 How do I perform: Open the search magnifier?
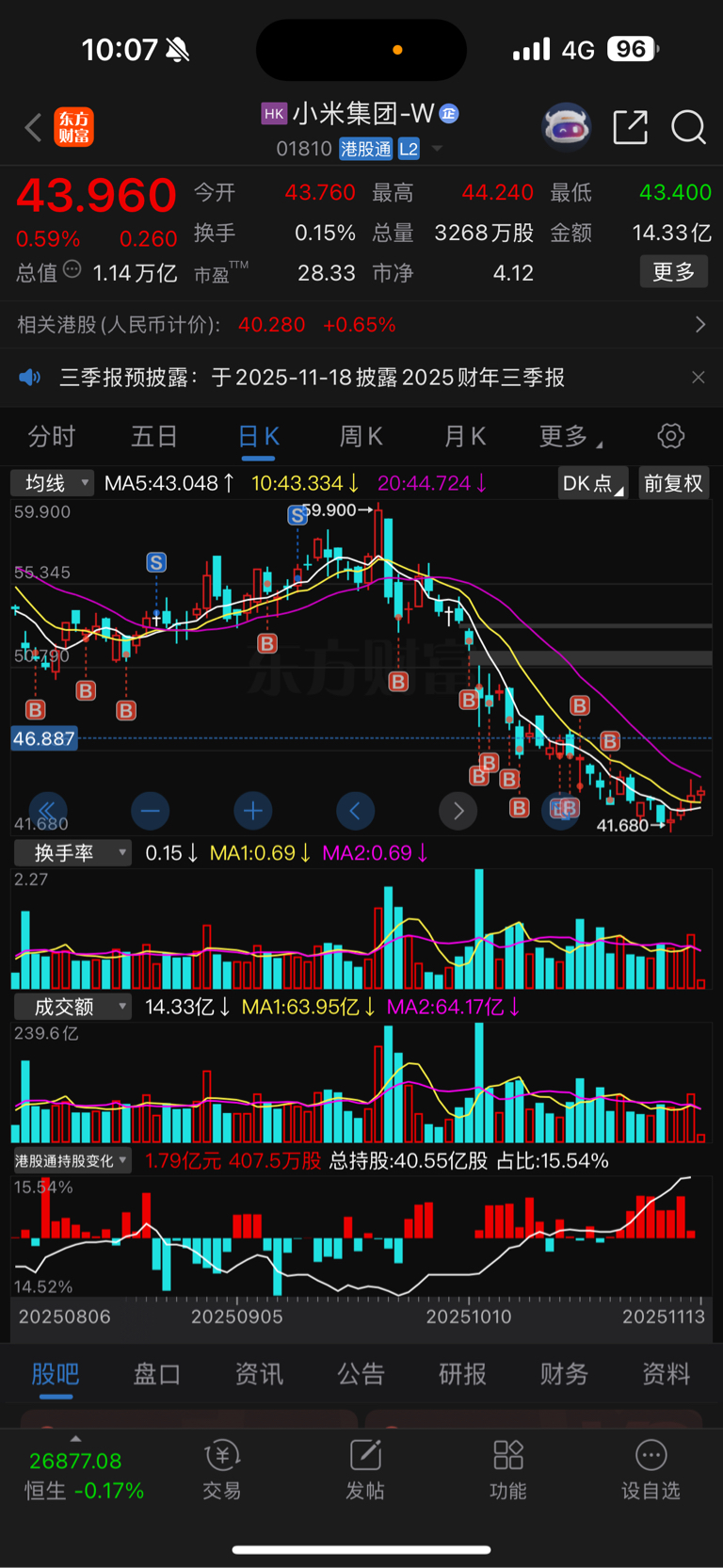(x=688, y=126)
